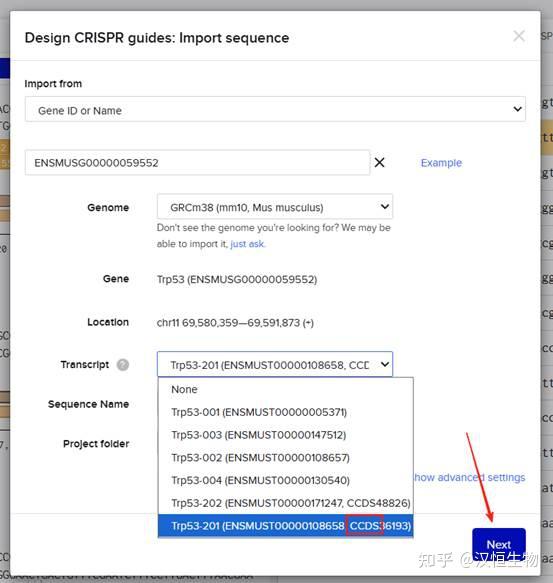Open the Example link
The image size is (553, 583).
[441, 163]
